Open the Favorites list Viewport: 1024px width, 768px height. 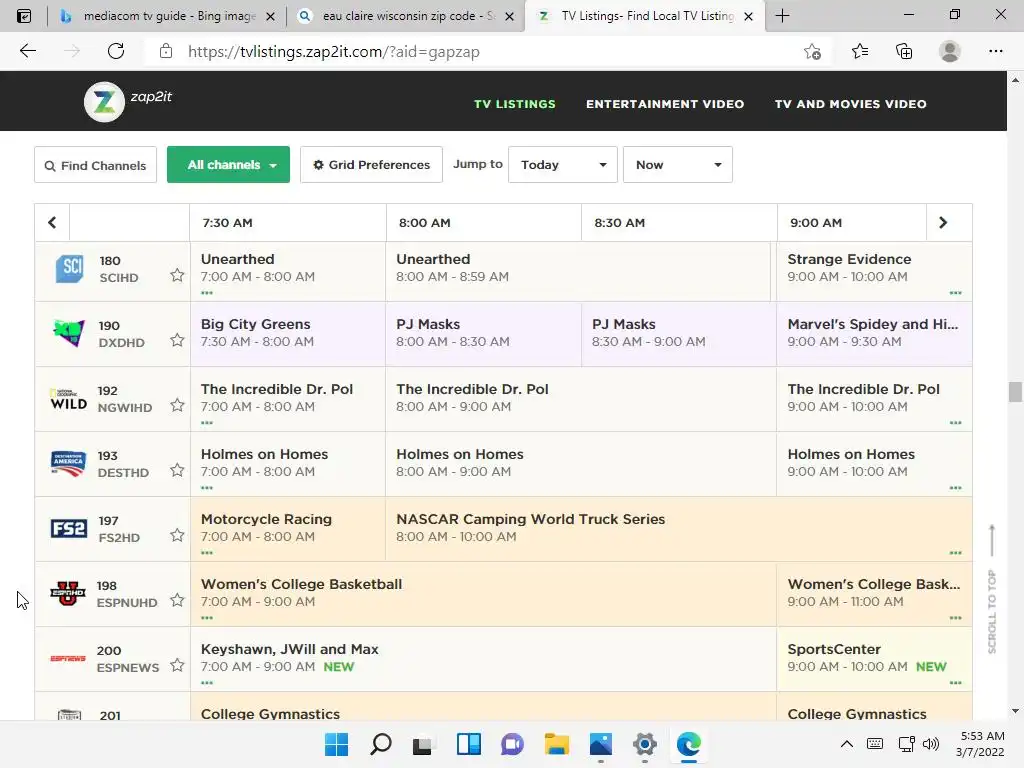point(859,51)
